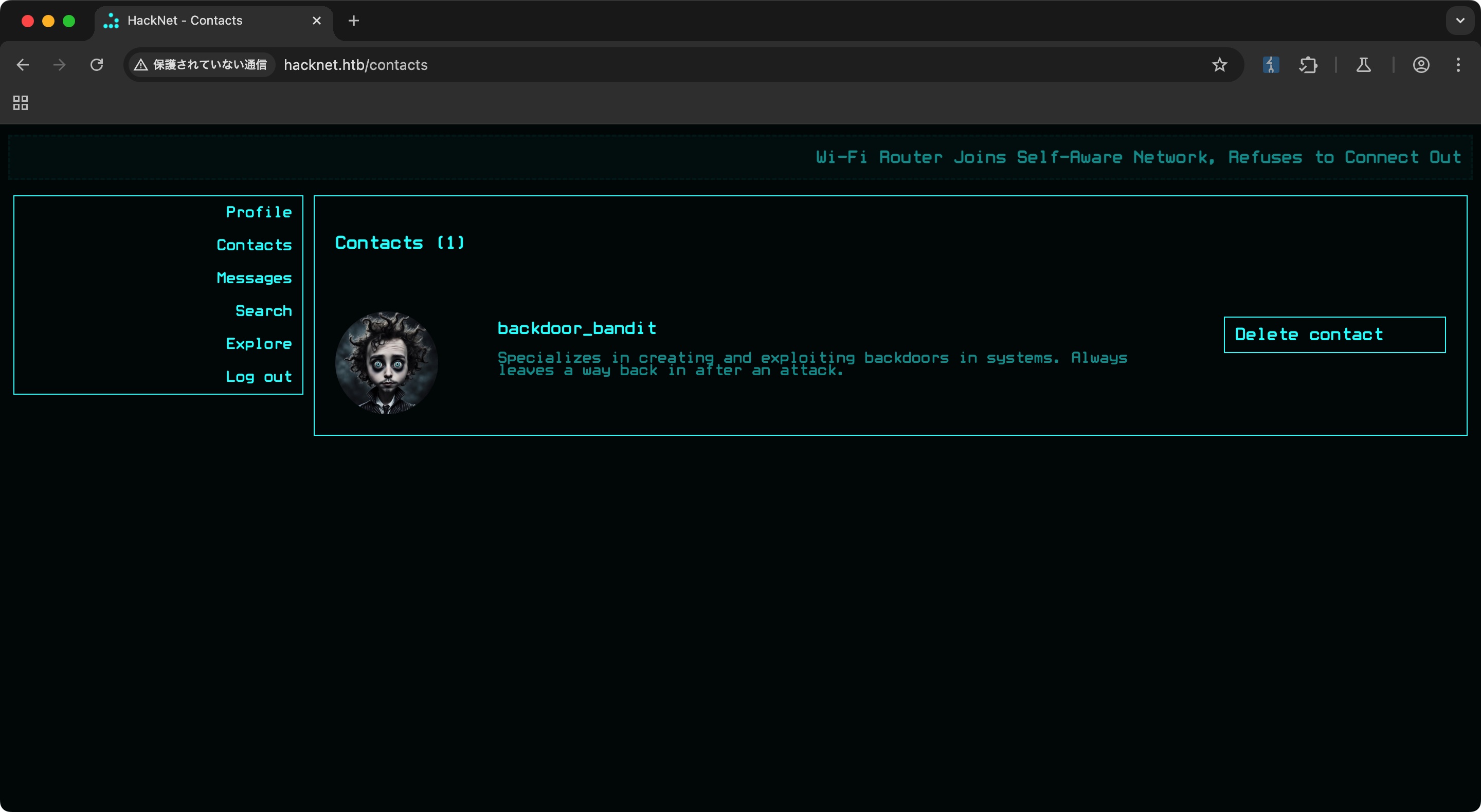Open the user profile account icon
Viewport: 1481px width, 812px height.
point(1421,65)
